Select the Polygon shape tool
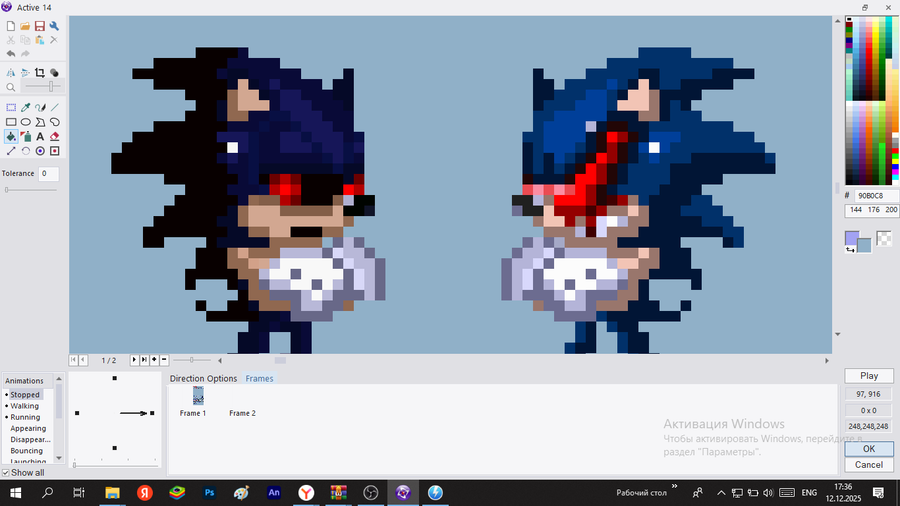Image resolution: width=900 pixels, height=506 pixels. click(x=40, y=122)
